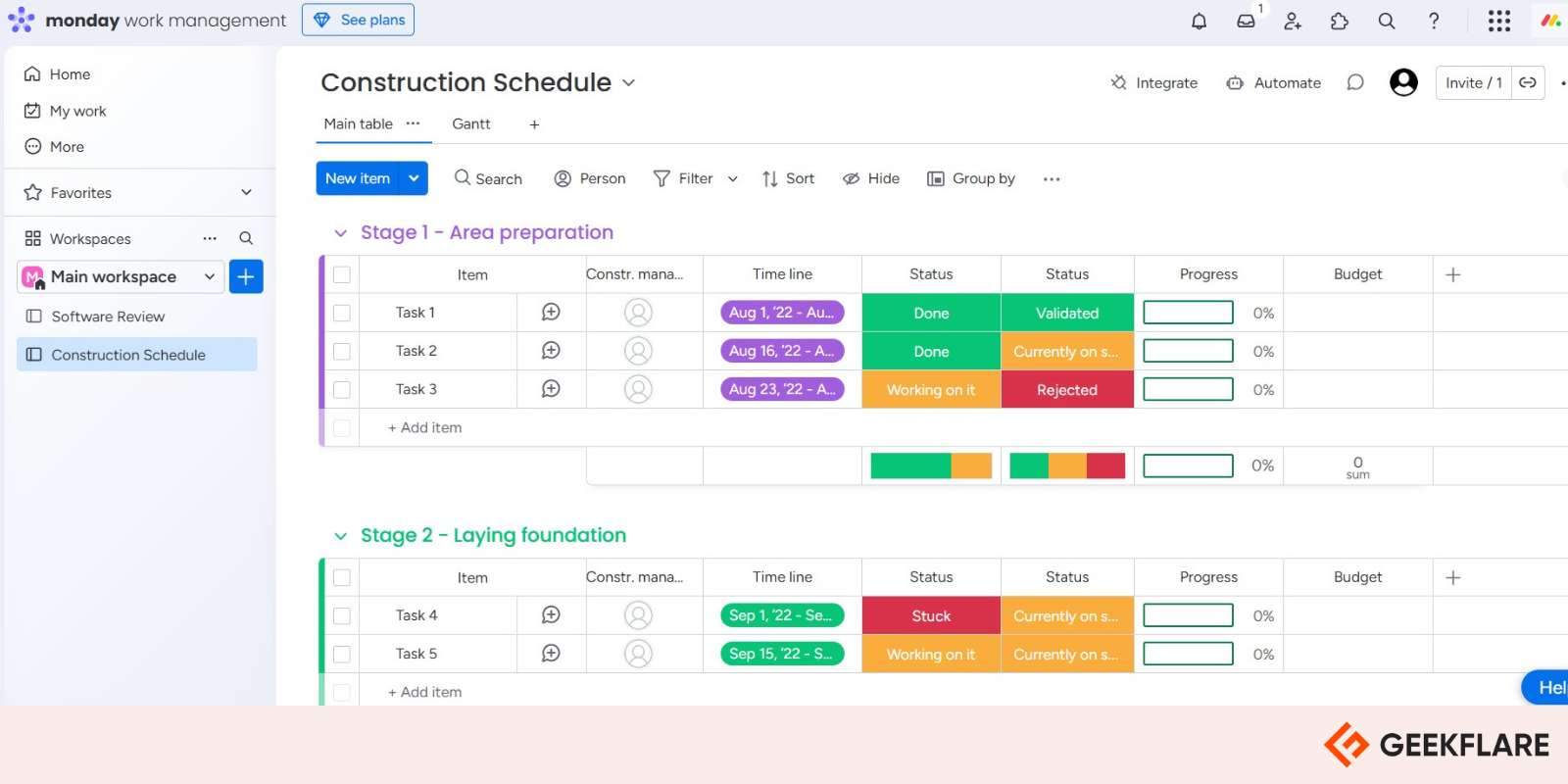Select the Task 4 row checkbox
The width and height of the screenshot is (1568, 784).
click(342, 616)
